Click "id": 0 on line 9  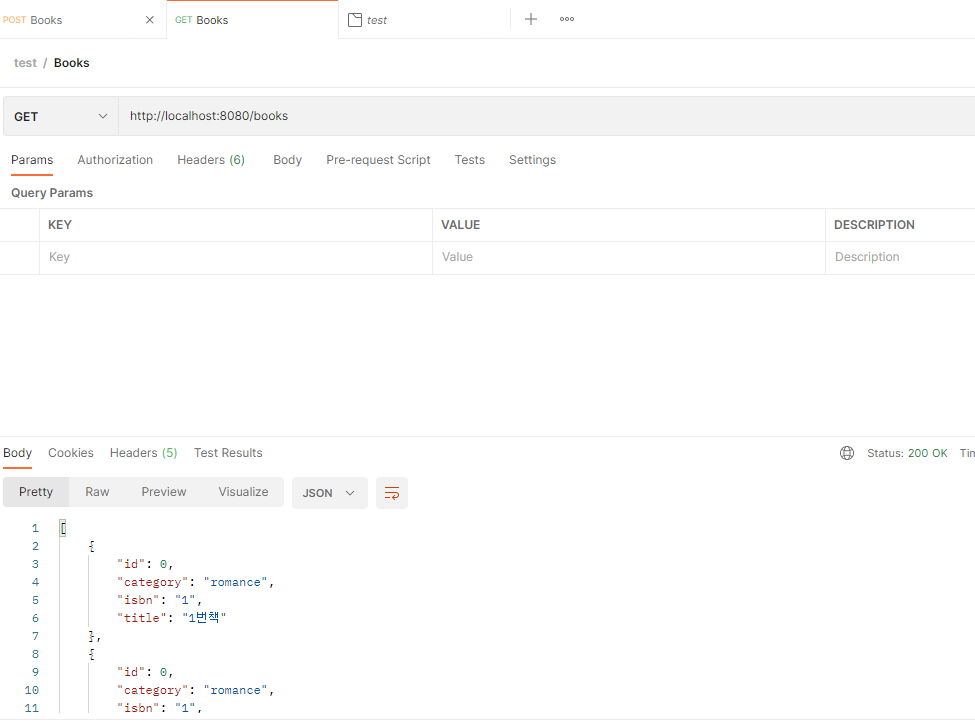click(145, 672)
